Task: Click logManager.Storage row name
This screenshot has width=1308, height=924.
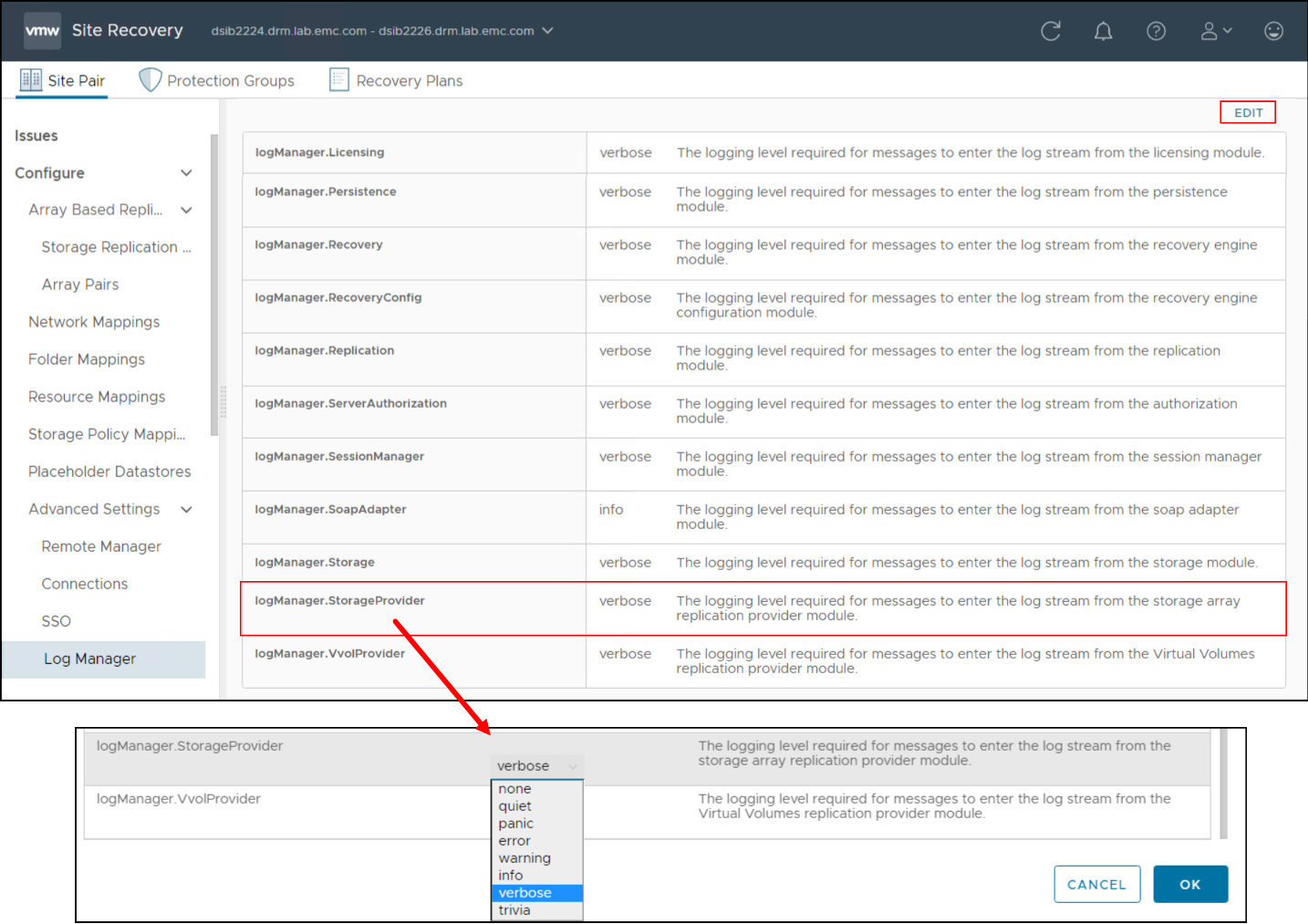Action: pyautogui.click(x=315, y=562)
